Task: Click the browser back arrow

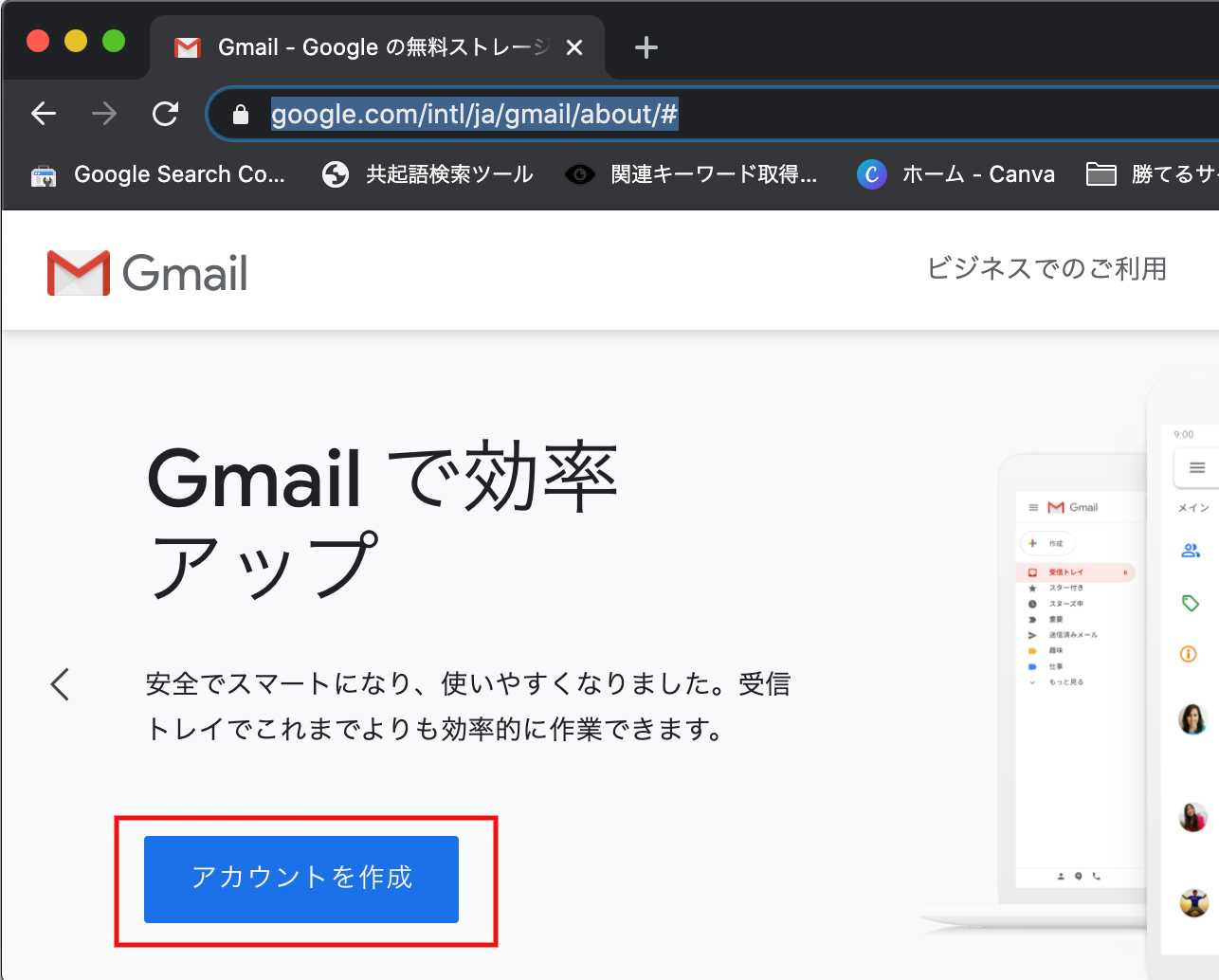Action: click(x=44, y=114)
